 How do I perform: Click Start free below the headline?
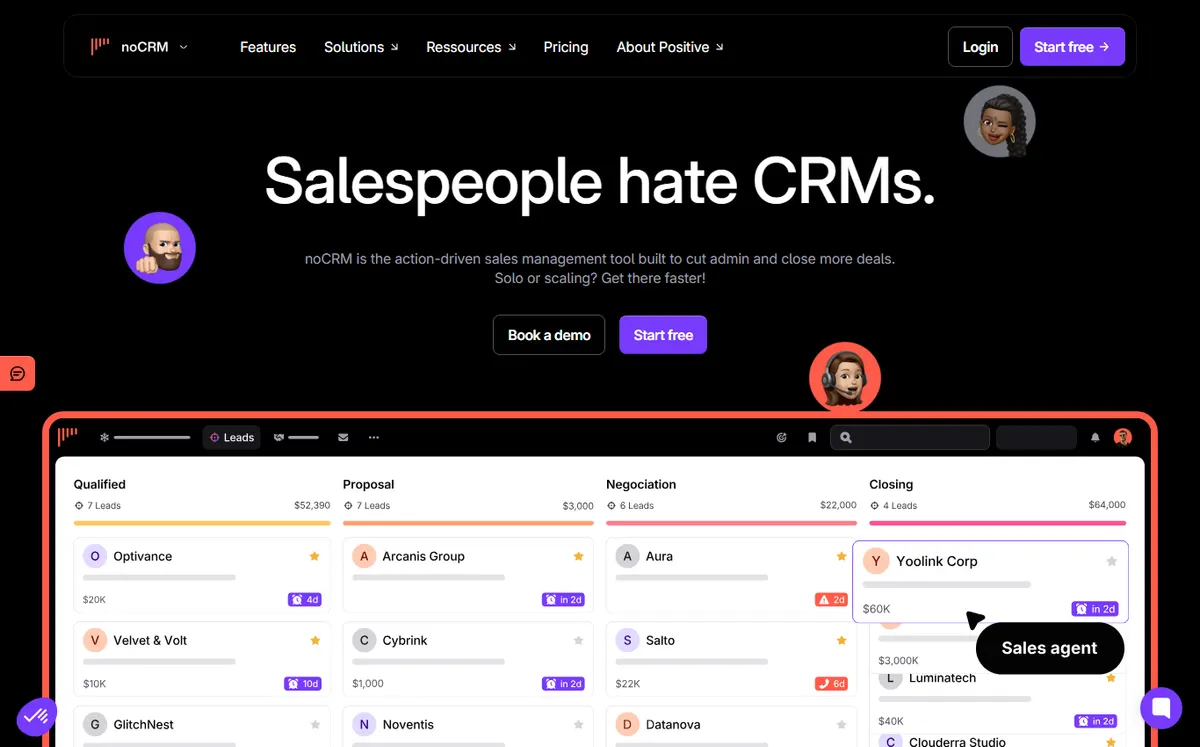tap(663, 335)
